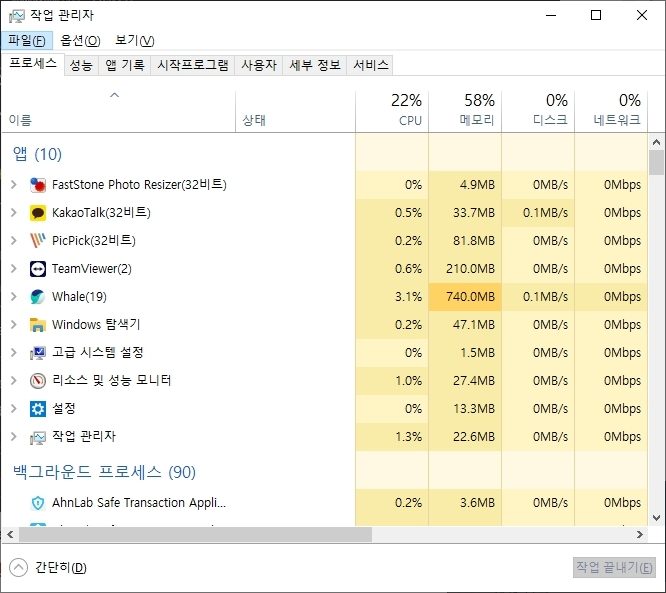This screenshot has height=593, width=666.
Task: Click the AhnLab 3.6MB memory cell
Action: [465, 503]
